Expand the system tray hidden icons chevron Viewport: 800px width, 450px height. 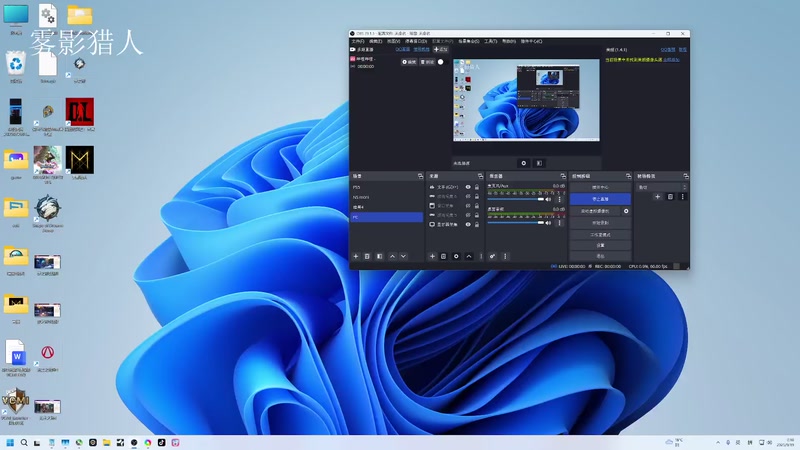click(718, 442)
